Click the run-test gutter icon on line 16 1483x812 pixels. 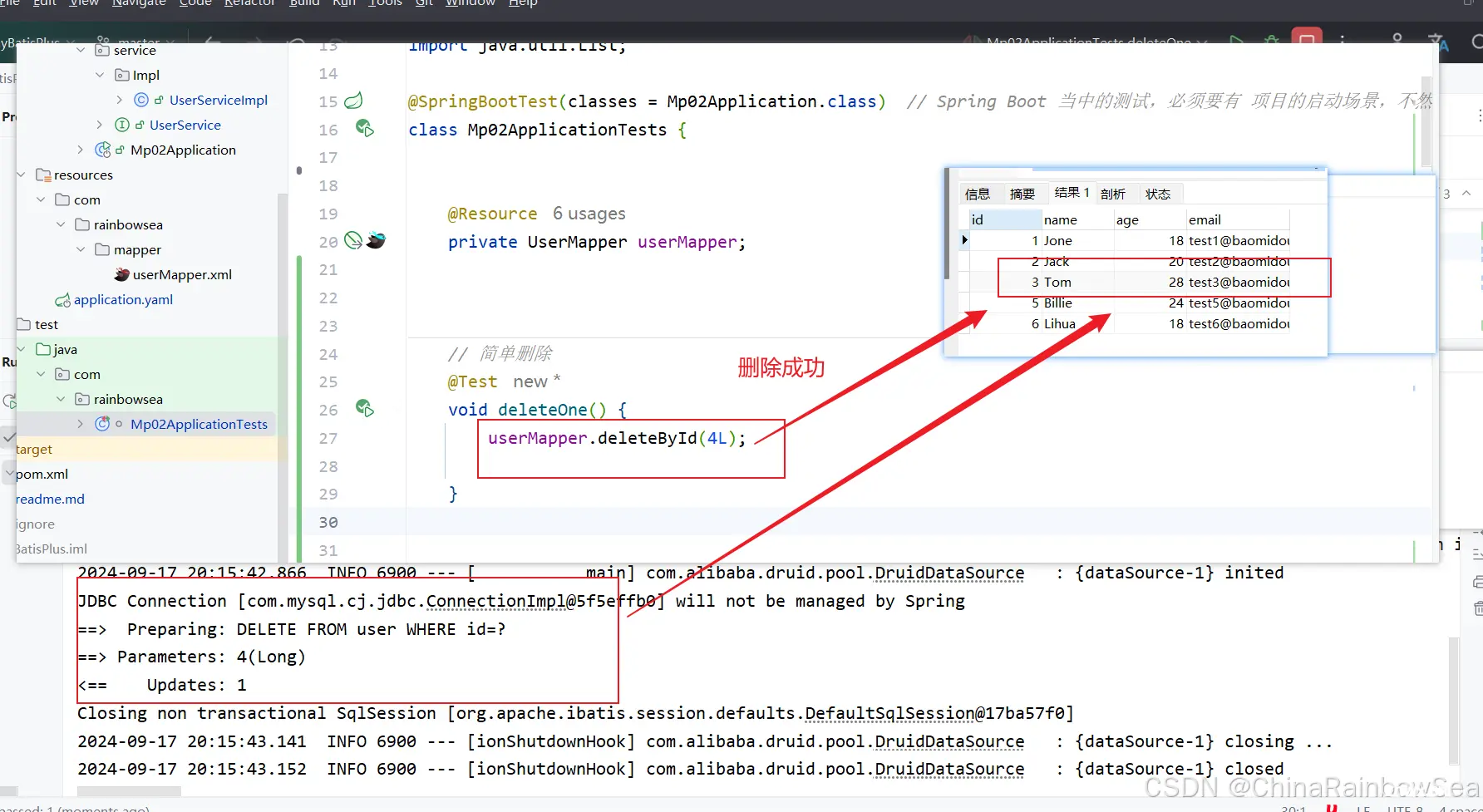[x=364, y=128]
